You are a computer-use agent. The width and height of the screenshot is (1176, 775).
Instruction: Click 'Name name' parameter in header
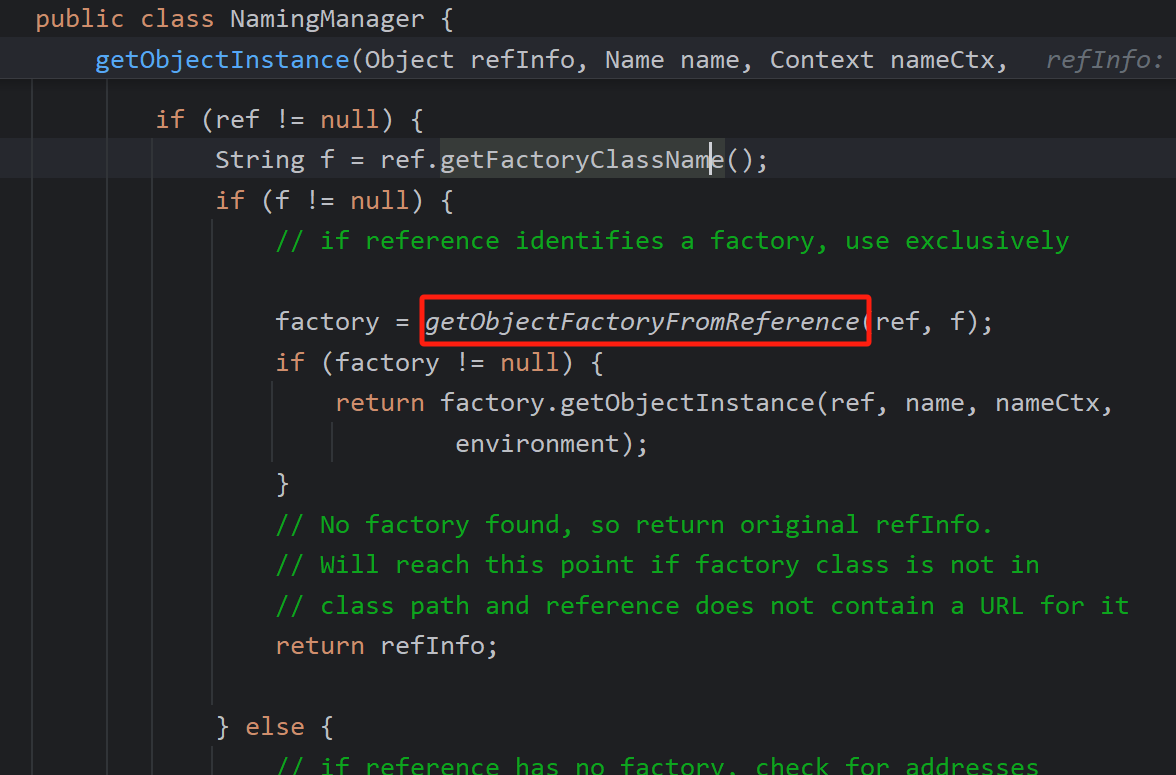672,60
